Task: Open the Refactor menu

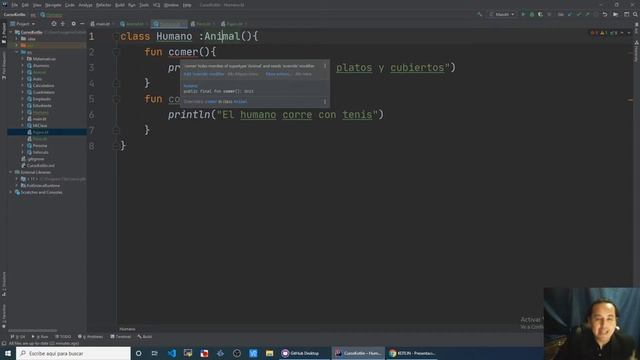Action: (103, 5)
